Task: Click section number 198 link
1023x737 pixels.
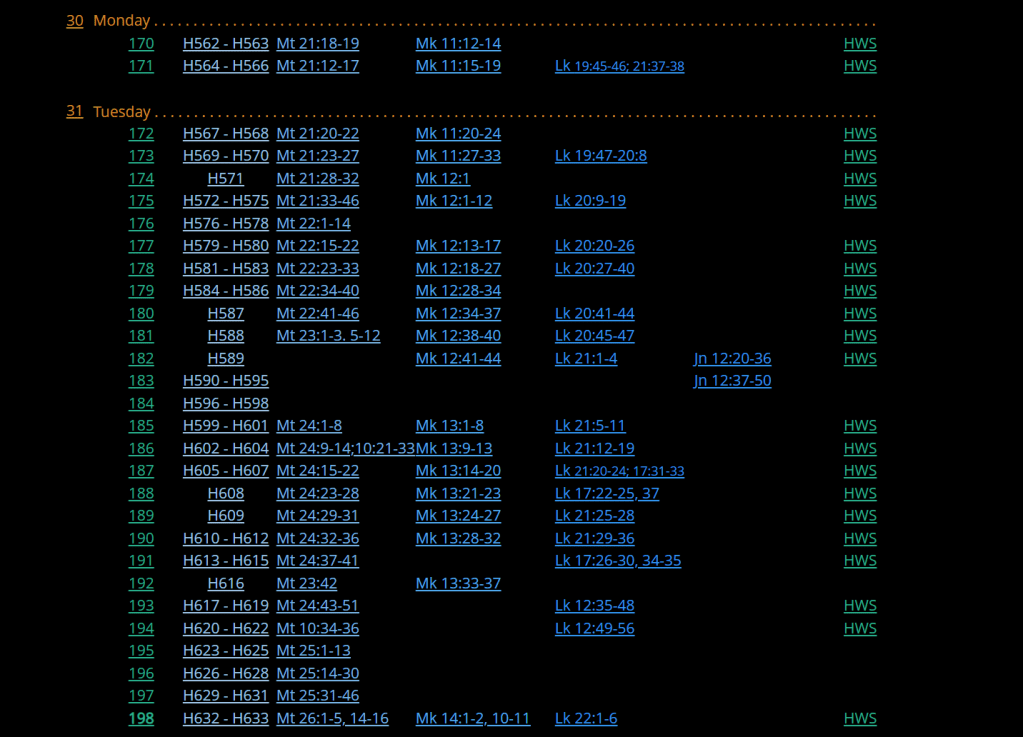Action: [141, 719]
